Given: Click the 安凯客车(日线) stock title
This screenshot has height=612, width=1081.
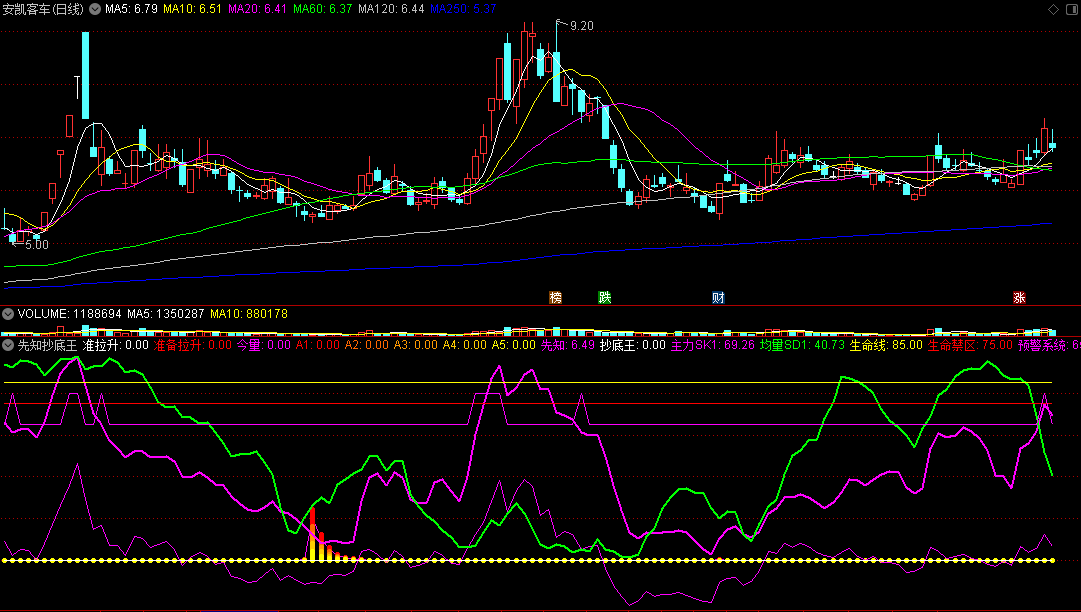Looking at the screenshot, I should [43, 9].
